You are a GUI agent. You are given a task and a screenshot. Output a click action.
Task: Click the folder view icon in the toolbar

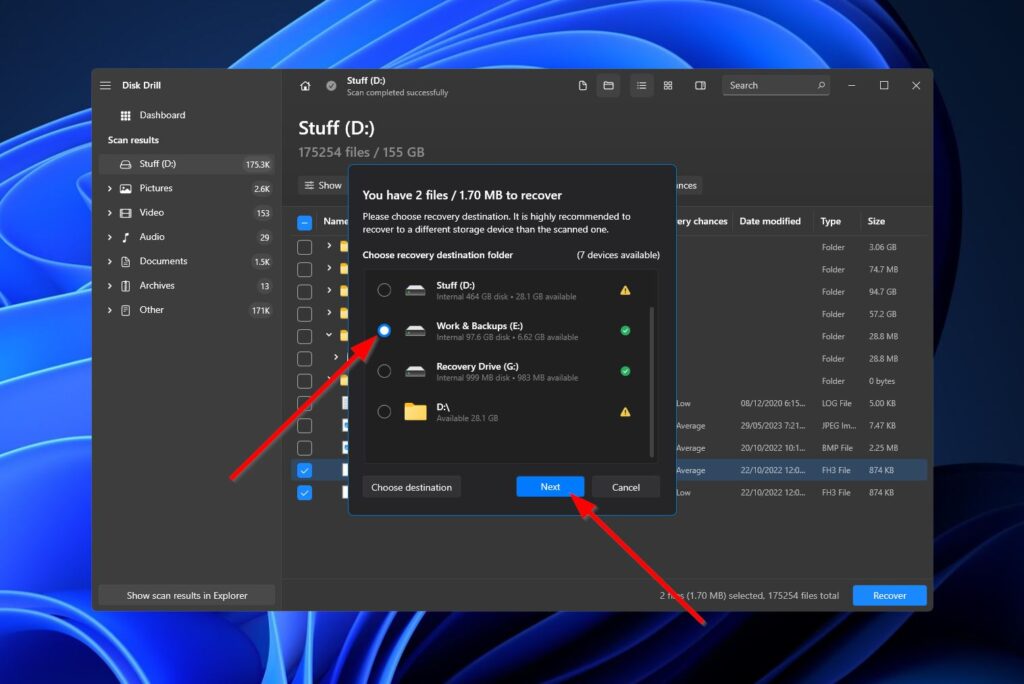click(608, 86)
